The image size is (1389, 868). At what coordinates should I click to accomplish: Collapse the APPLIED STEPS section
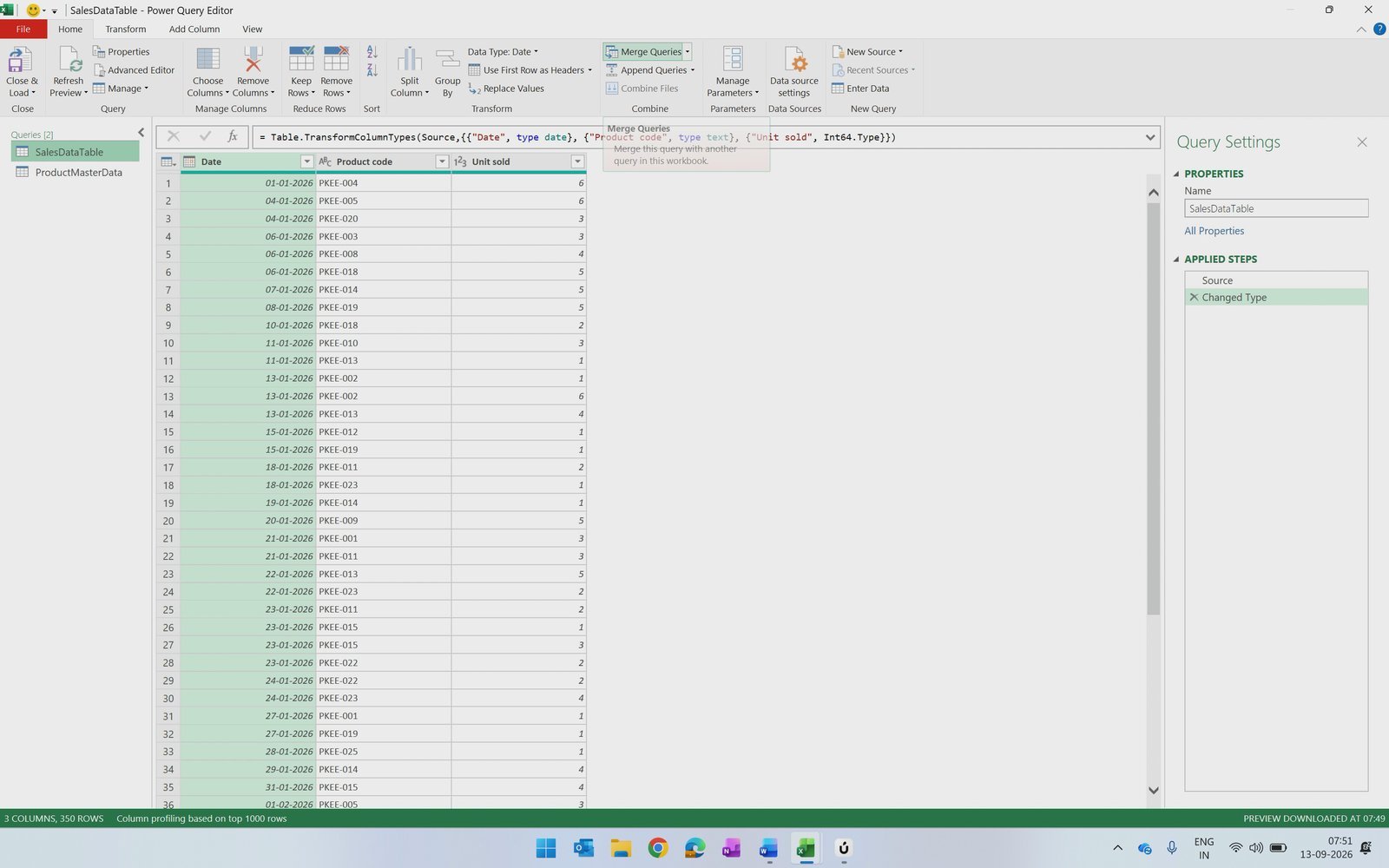coord(1176,260)
